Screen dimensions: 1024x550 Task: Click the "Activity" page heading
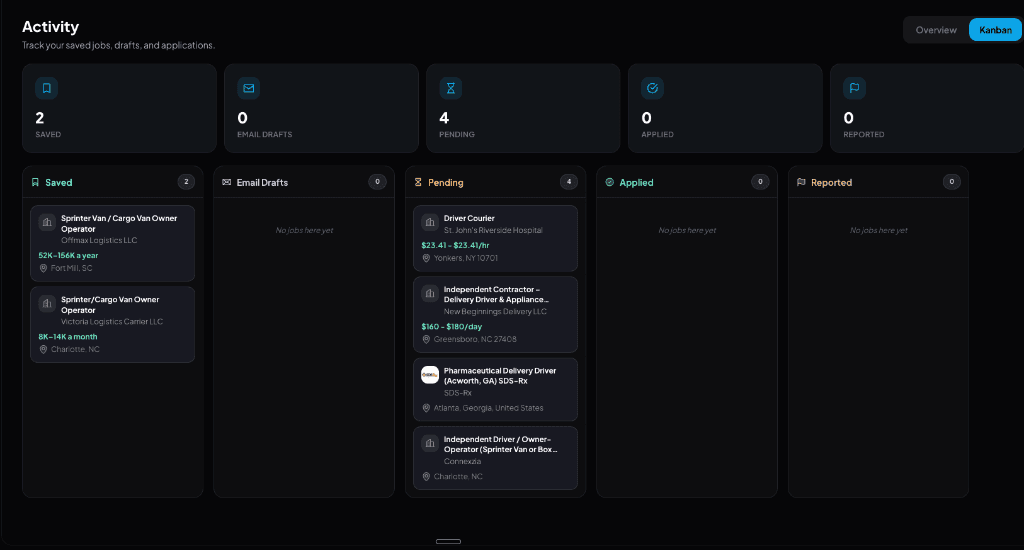[50, 27]
